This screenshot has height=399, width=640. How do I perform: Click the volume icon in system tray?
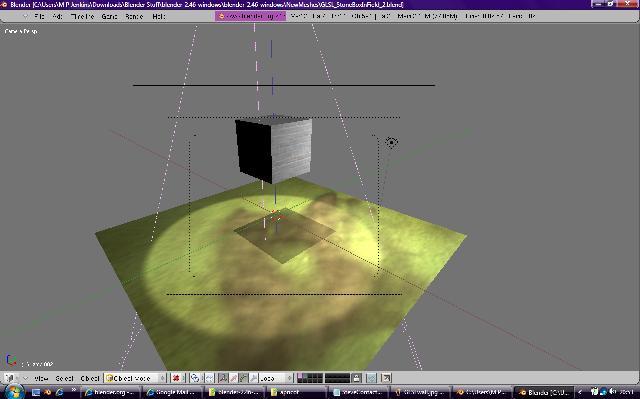(612, 392)
